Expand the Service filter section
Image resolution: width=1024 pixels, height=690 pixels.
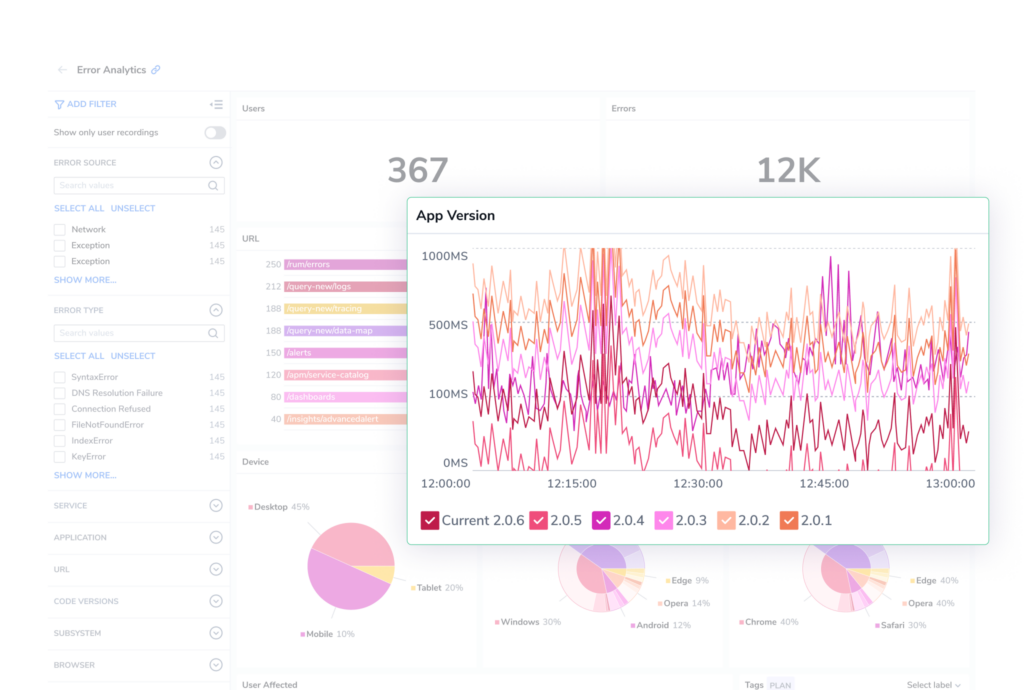[216, 506]
